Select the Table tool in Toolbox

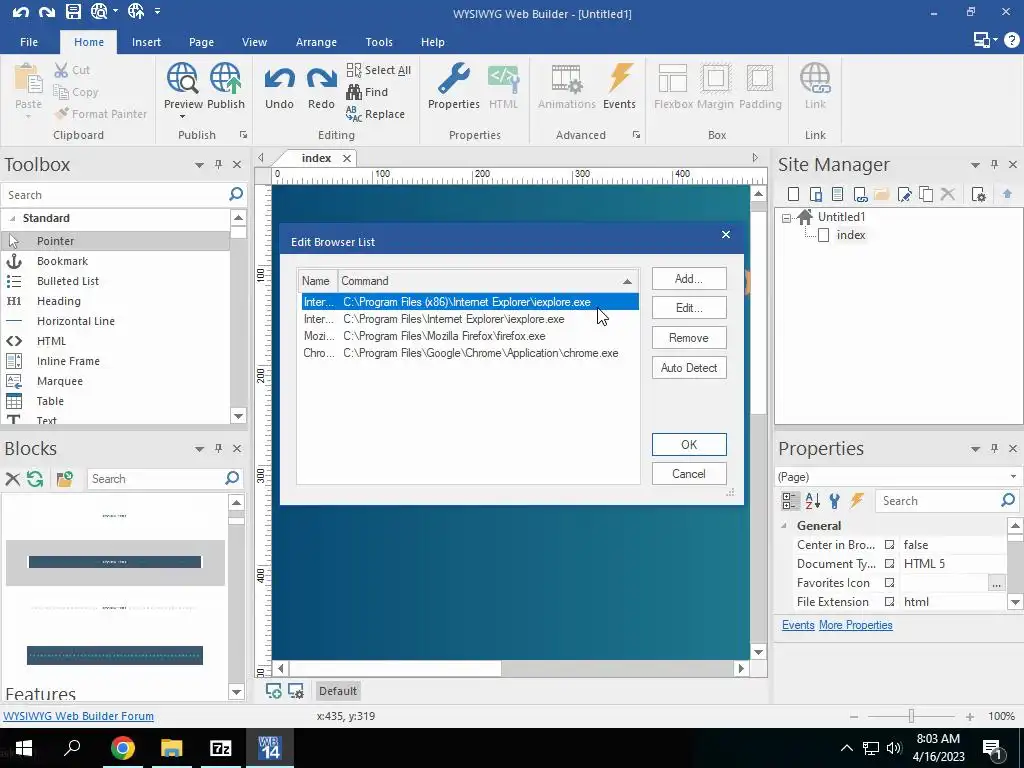115,401
